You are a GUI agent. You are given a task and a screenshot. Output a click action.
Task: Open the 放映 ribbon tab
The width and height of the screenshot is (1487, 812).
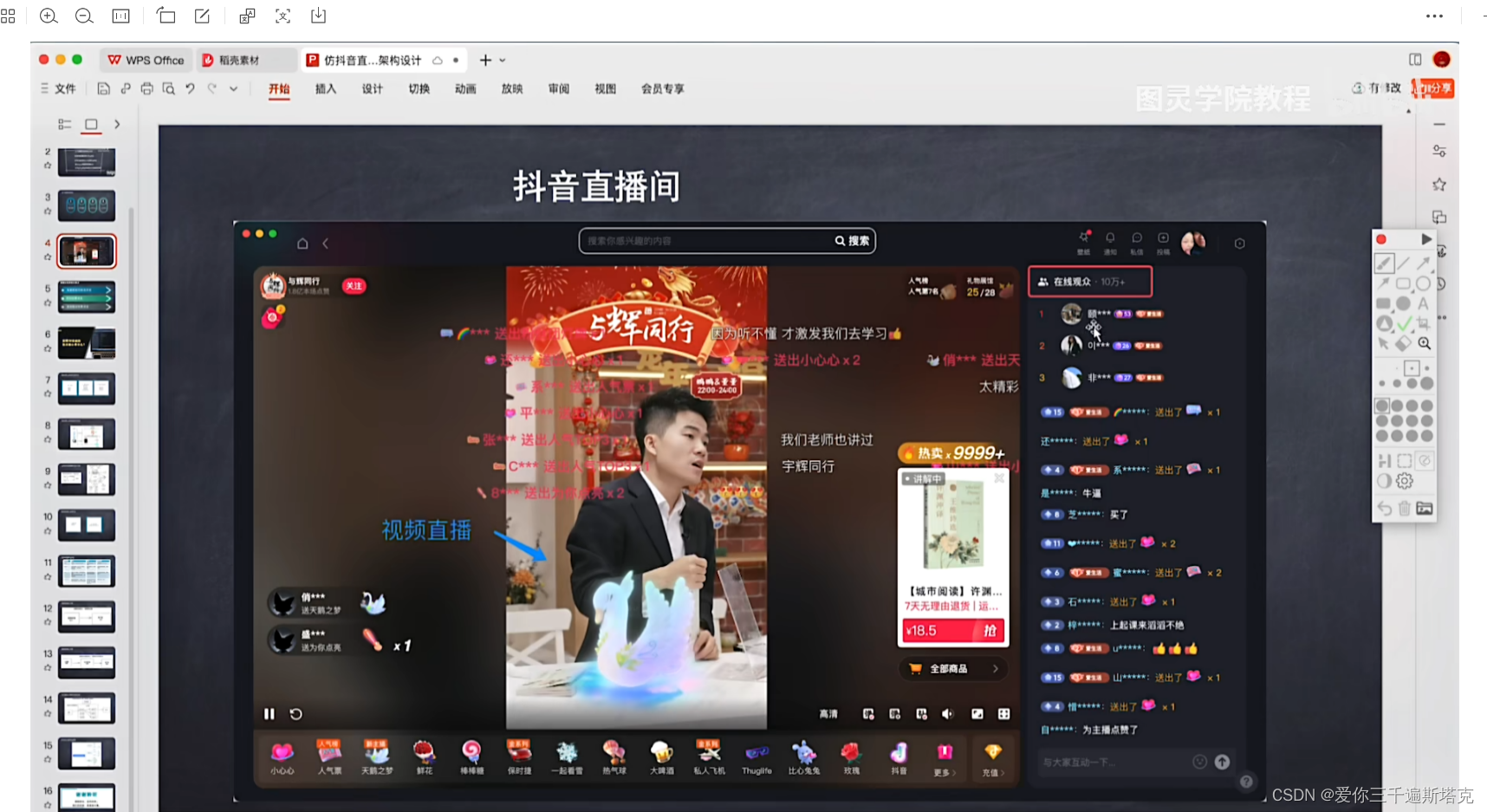[512, 88]
